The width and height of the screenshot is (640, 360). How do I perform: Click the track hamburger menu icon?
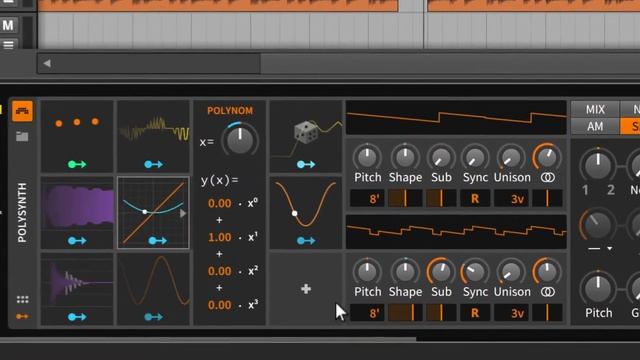point(8,45)
